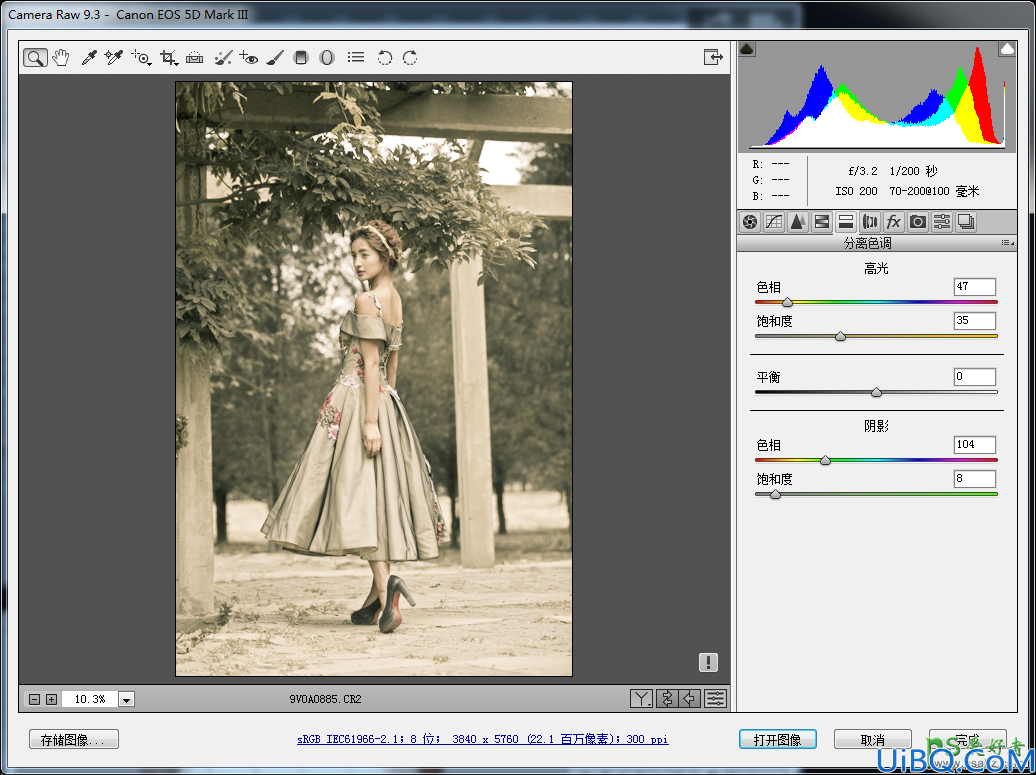
Task: Select the Zoom tool in the toolbar
Action: (35, 57)
